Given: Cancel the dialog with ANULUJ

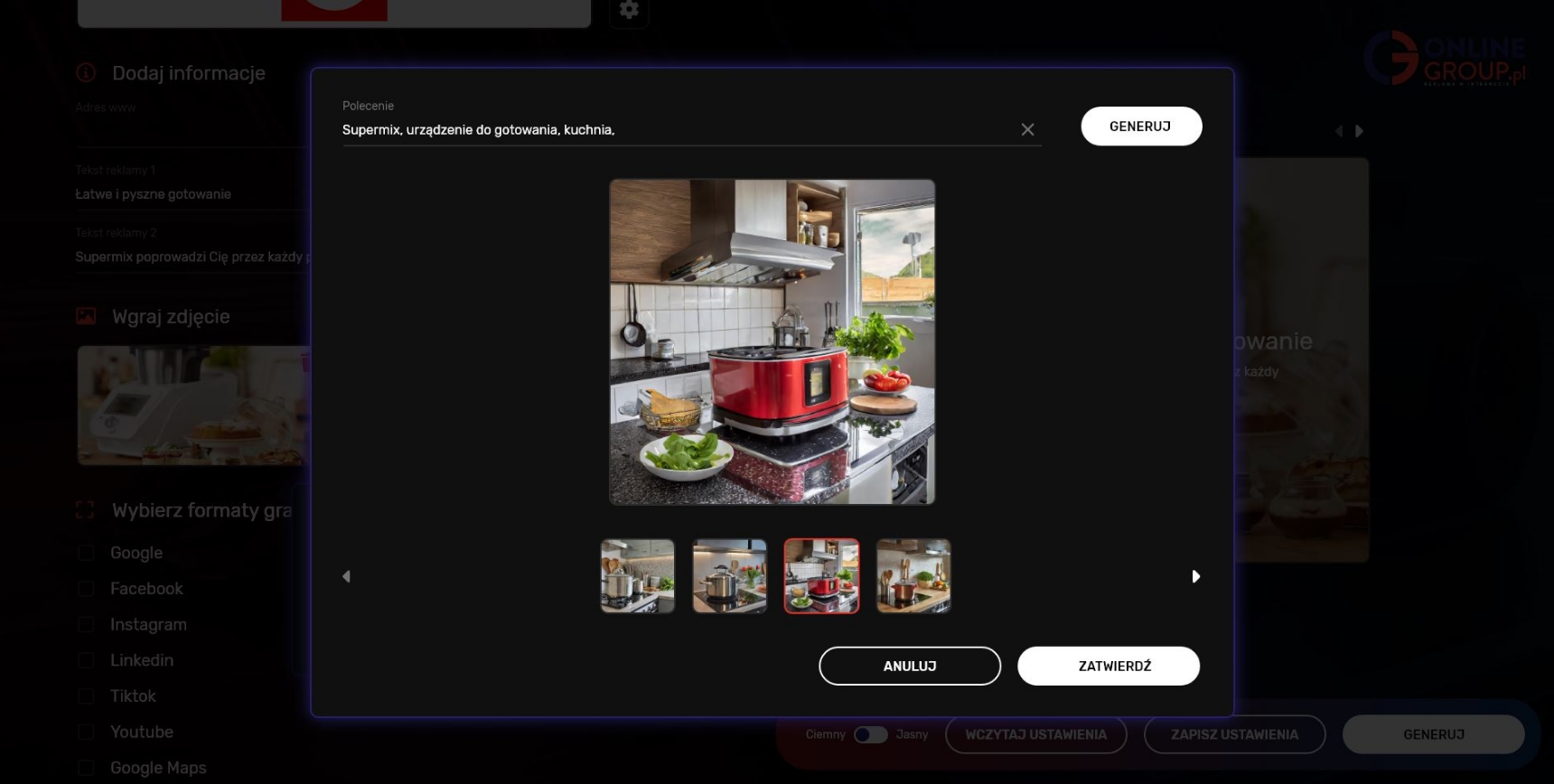Looking at the screenshot, I should (x=910, y=666).
